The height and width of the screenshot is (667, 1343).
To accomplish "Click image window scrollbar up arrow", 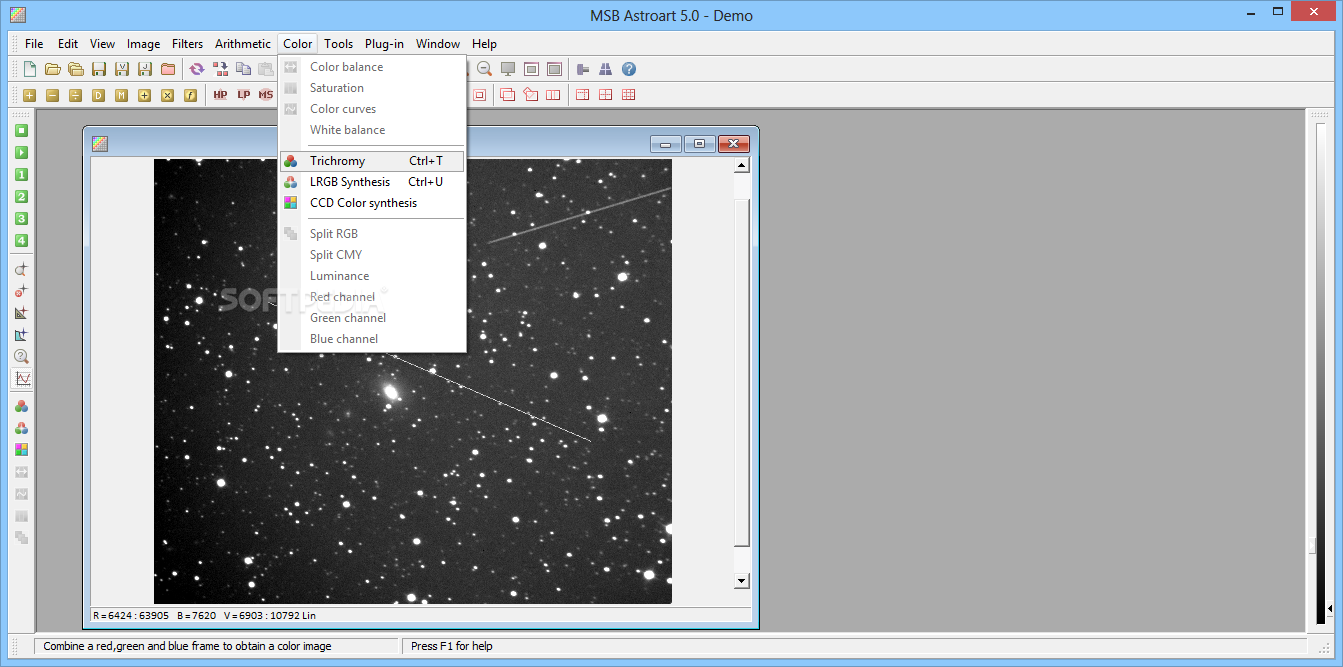I will pos(741,166).
